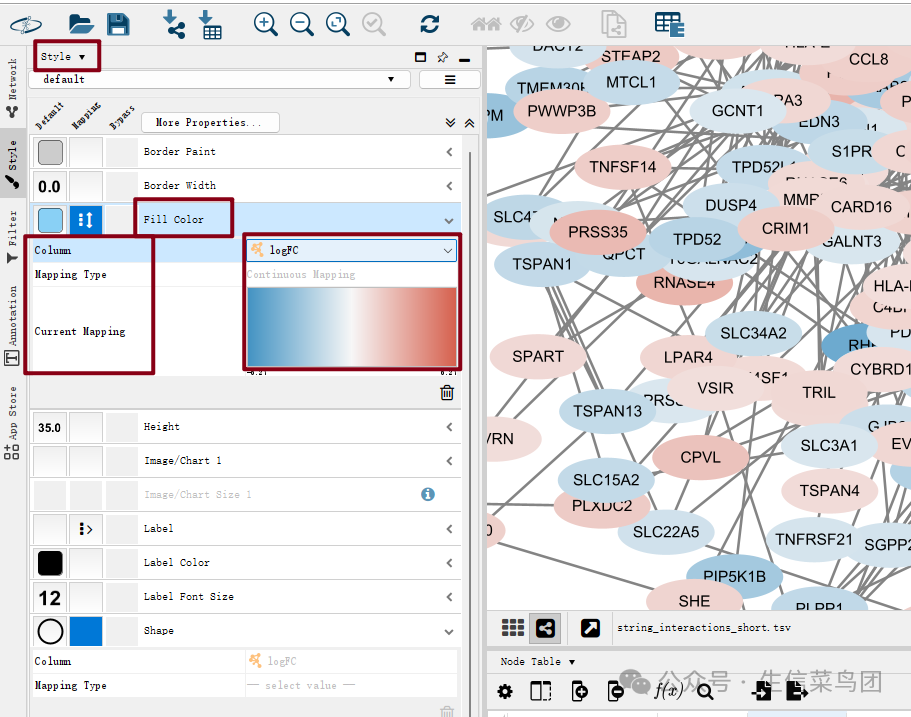Image resolution: width=911 pixels, height=717 pixels.
Task: Show Image/Chart Size info icon
Action: (x=428, y=494)
